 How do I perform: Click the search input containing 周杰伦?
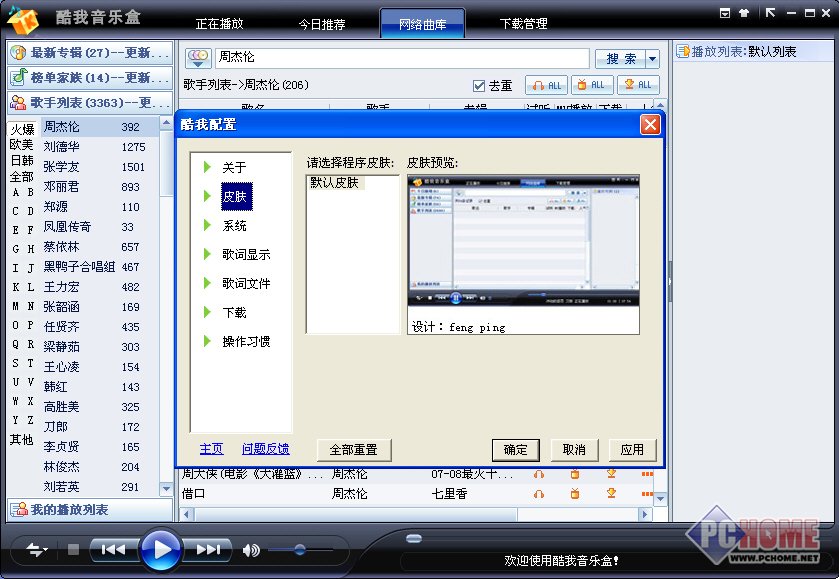[x=402, y=58]
